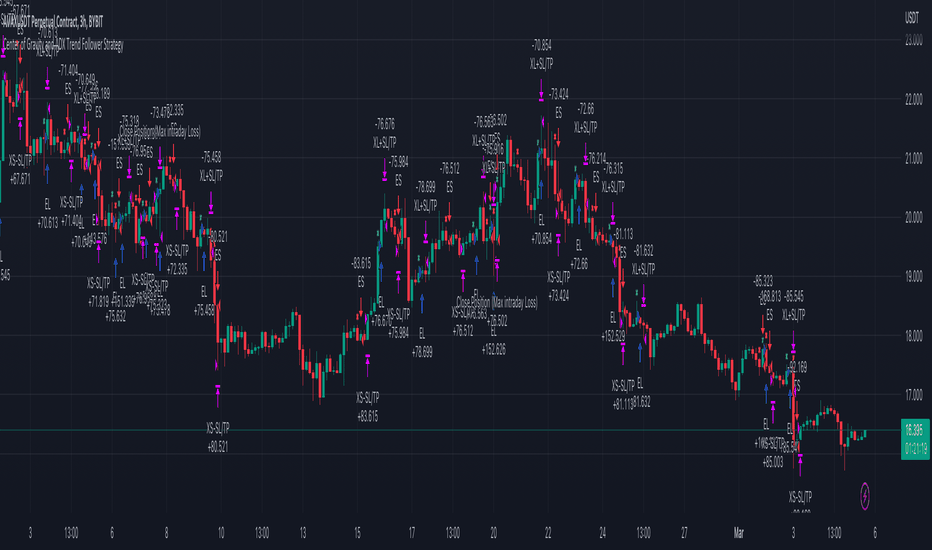Click the 21.000 price axis label
Viewport: 932px width, 550px height.
point(913,159)
